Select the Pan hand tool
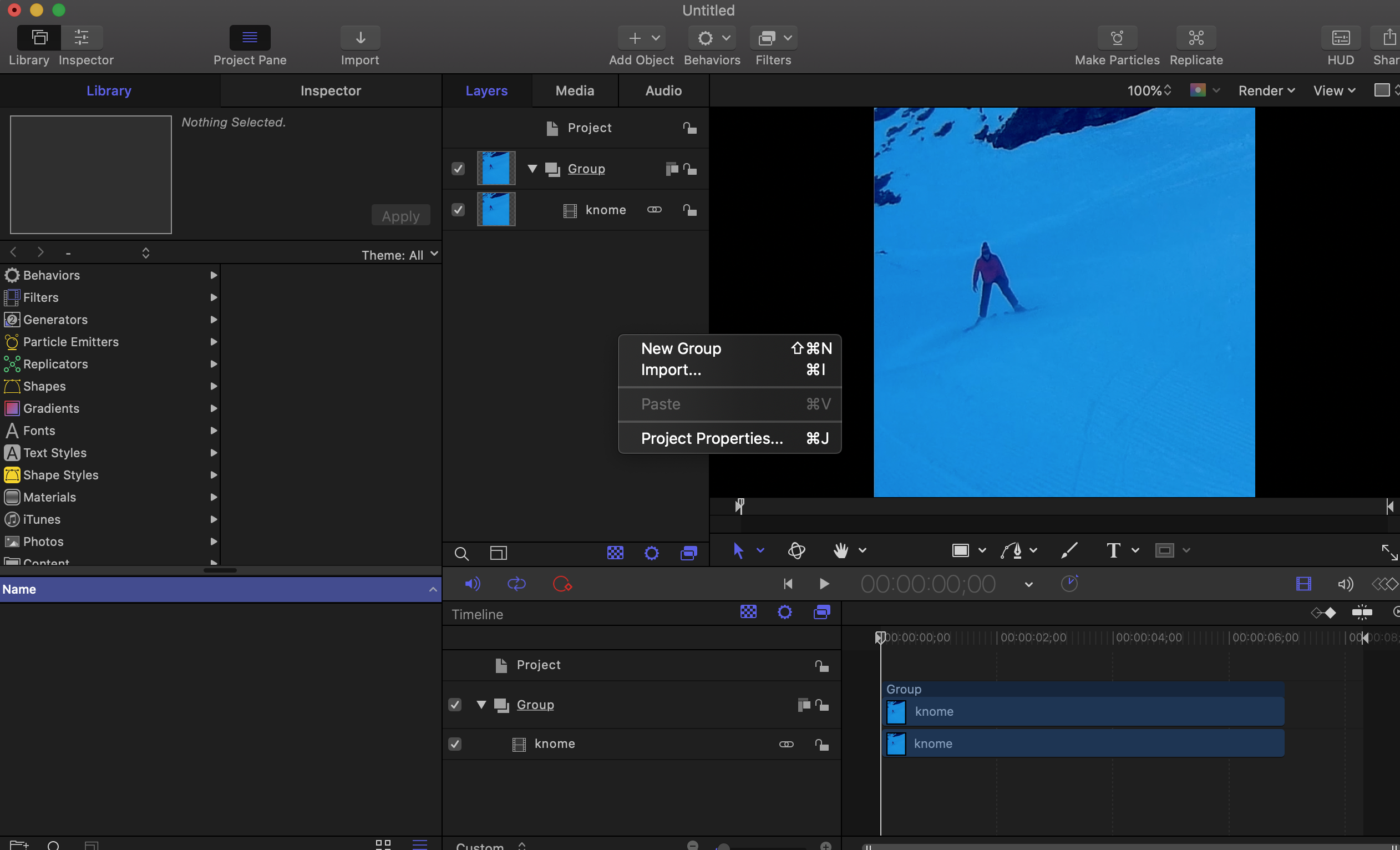The width and height of the screenshot is (1400, 850). [841, 550]
